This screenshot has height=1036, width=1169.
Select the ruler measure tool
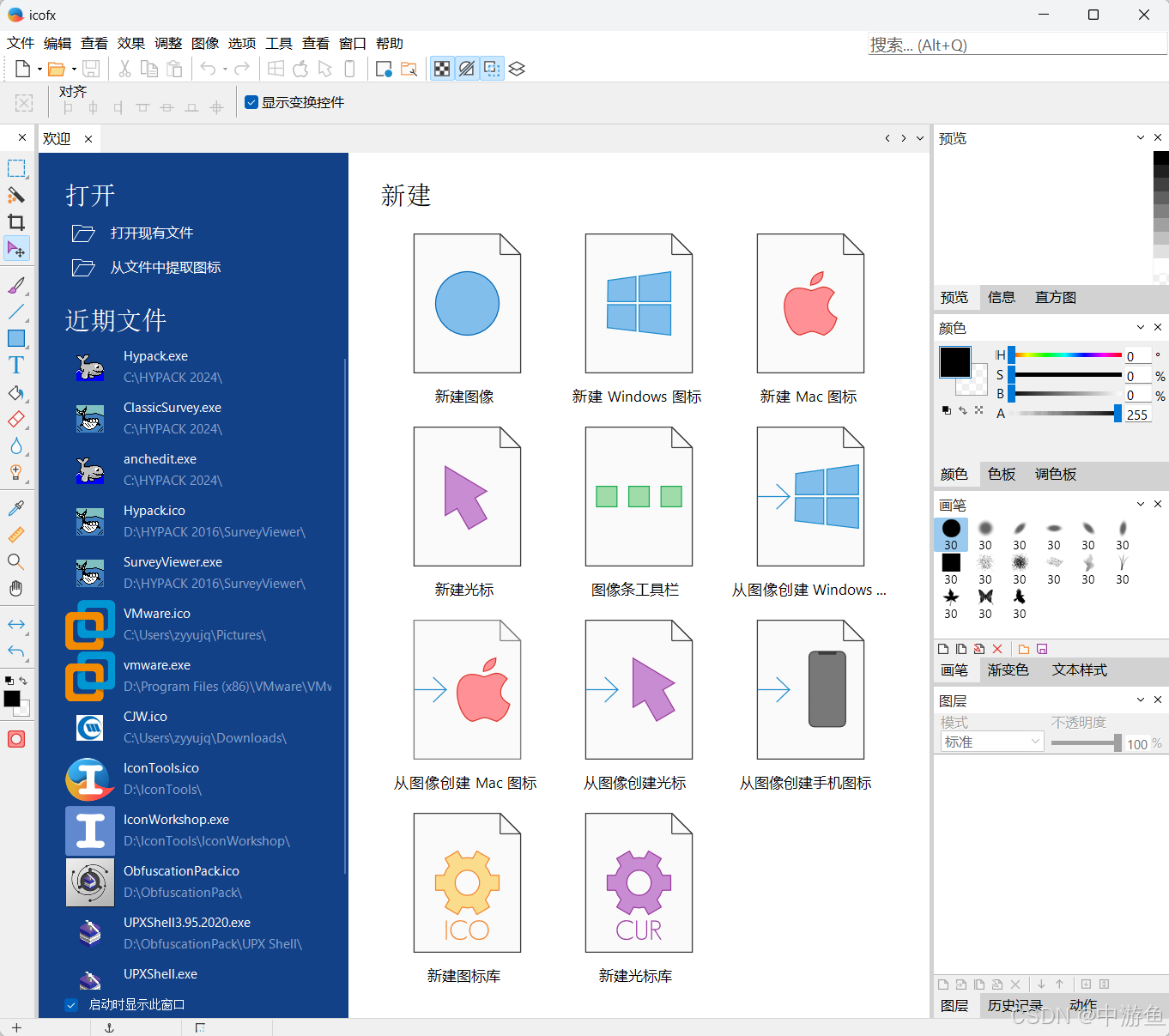(16, 535)
